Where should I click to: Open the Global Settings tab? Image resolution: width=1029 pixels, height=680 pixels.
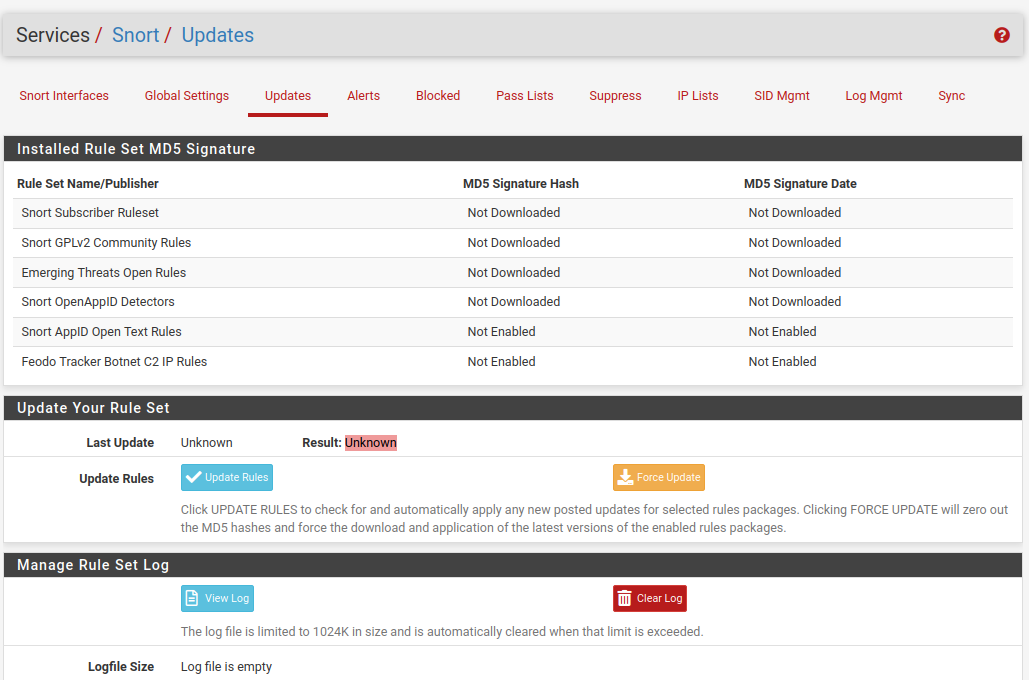[x=187, y=95]
